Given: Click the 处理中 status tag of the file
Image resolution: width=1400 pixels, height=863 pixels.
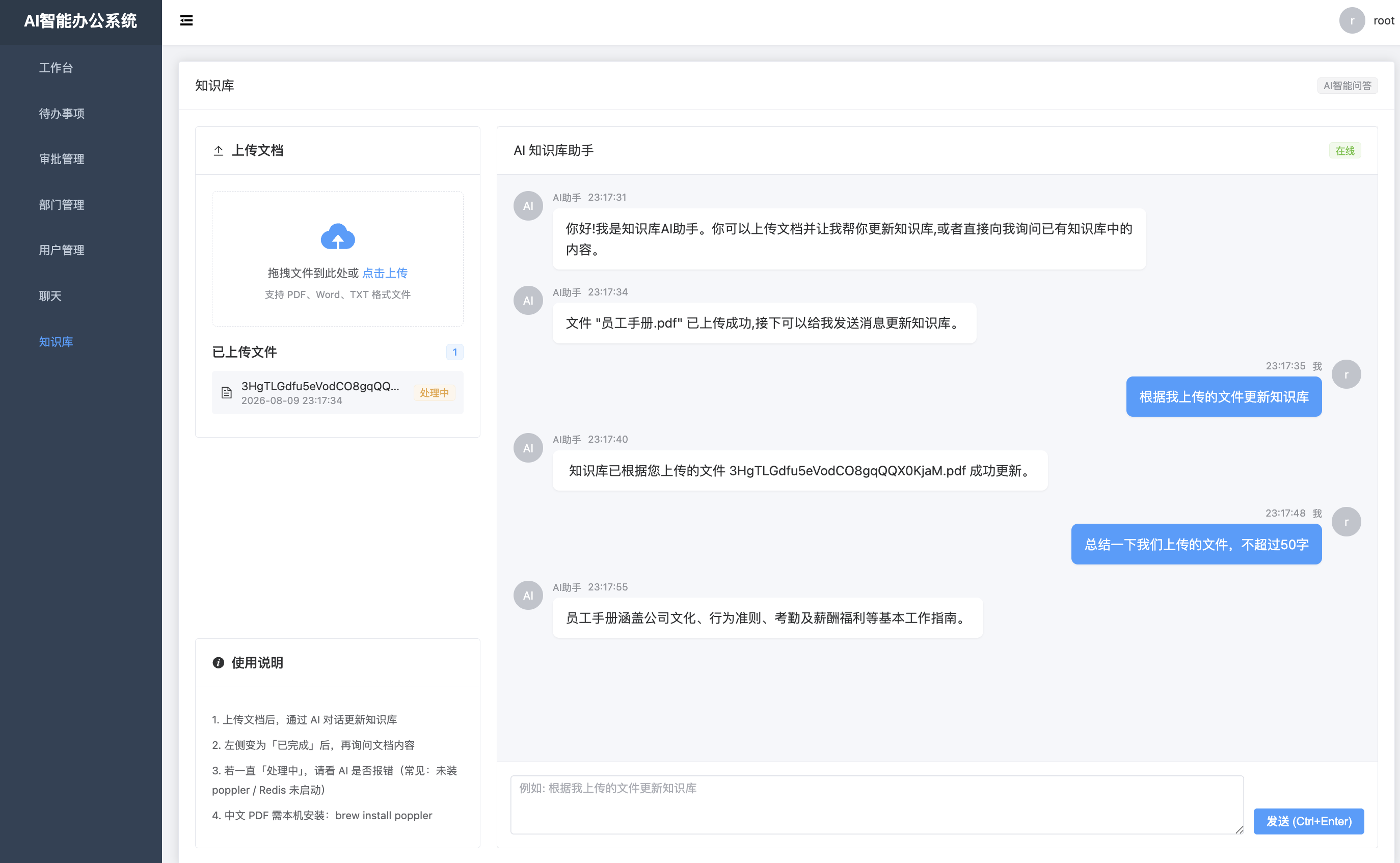Looking at the screenshot, I should point(434,393).
